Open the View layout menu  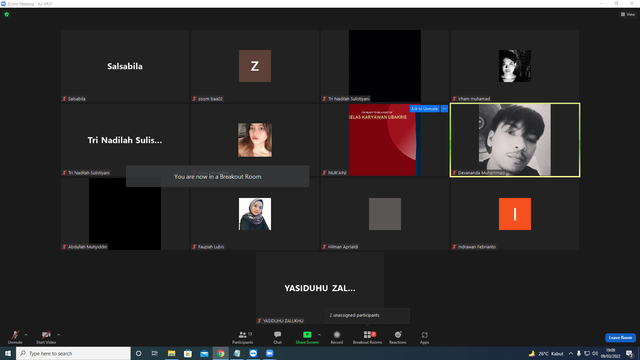(x=628, y=14)
